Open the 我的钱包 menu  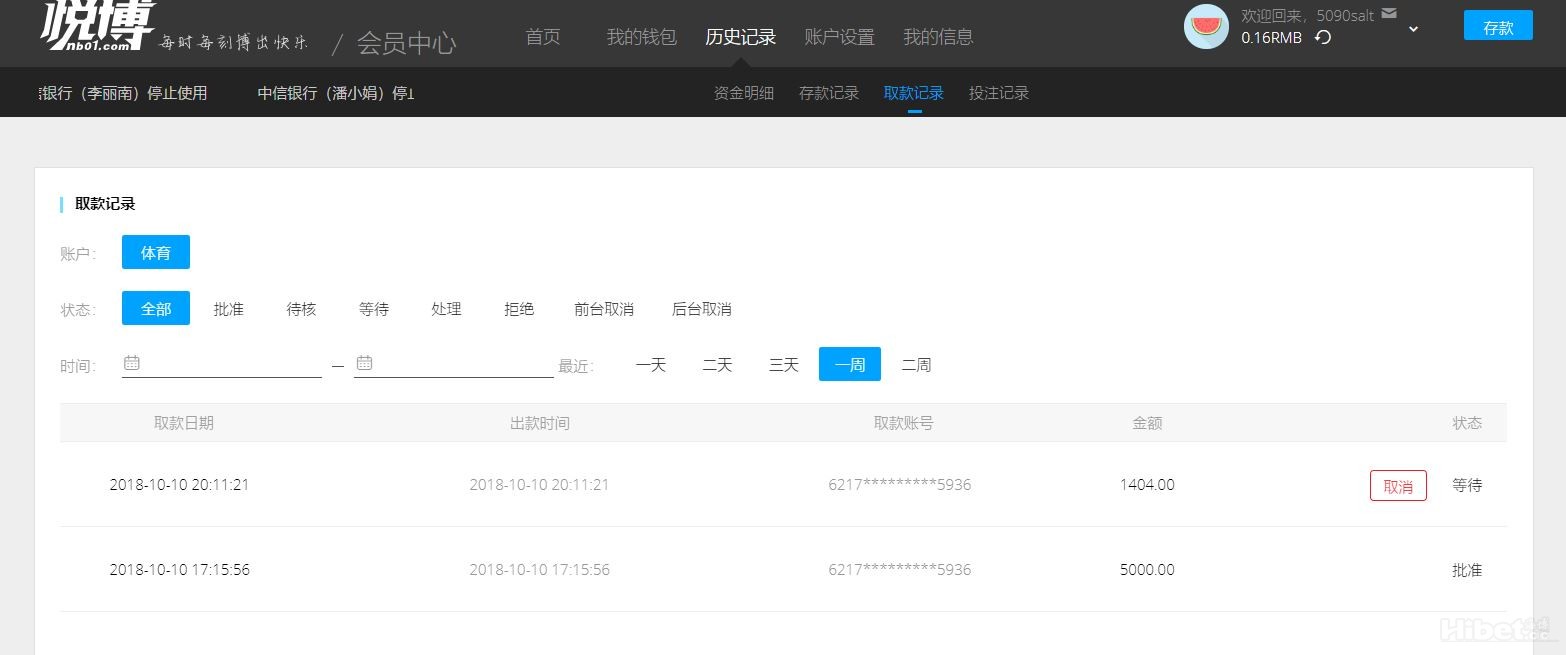click(x=641, y=37)
